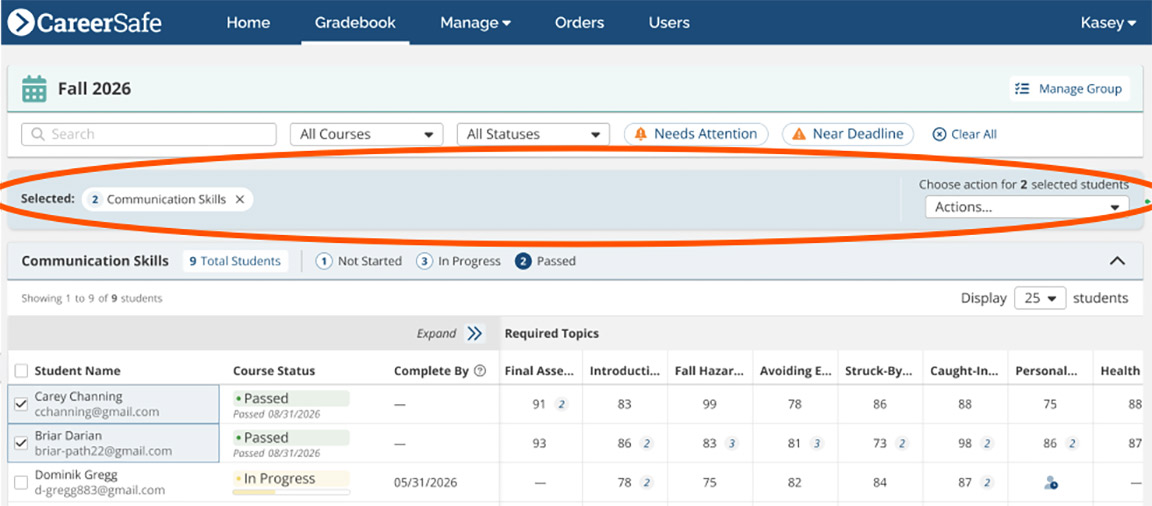Uncheck Carey Channing's checkbox
The height and width of the screenshot is (506, 1152).
[21, 404]
